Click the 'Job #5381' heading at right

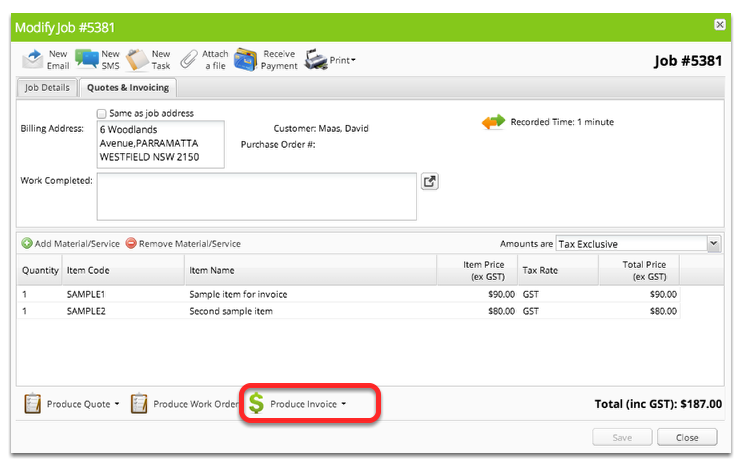[688, 61]
